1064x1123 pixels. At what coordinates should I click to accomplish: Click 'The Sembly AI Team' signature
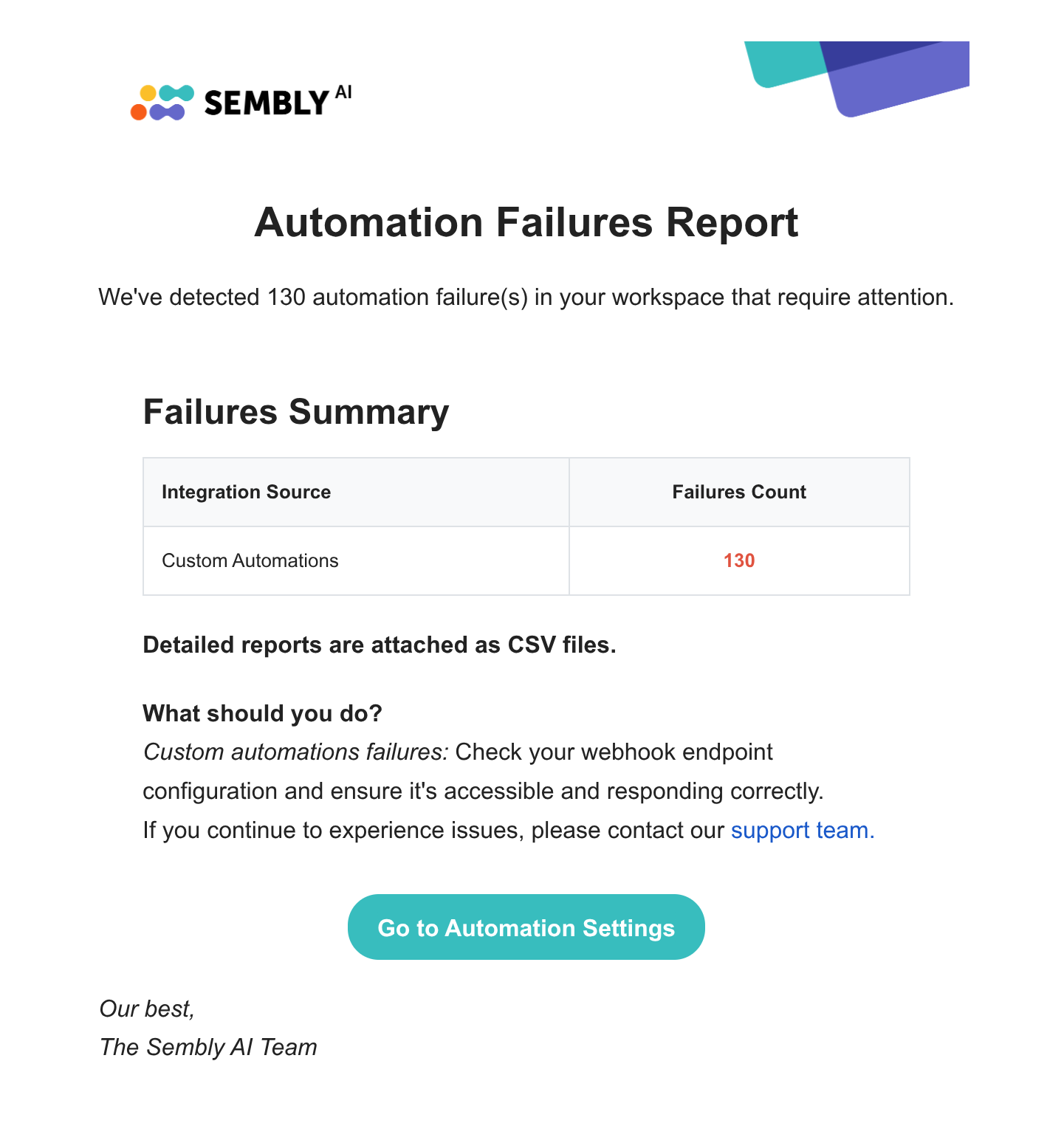(x=208, y=1047)
